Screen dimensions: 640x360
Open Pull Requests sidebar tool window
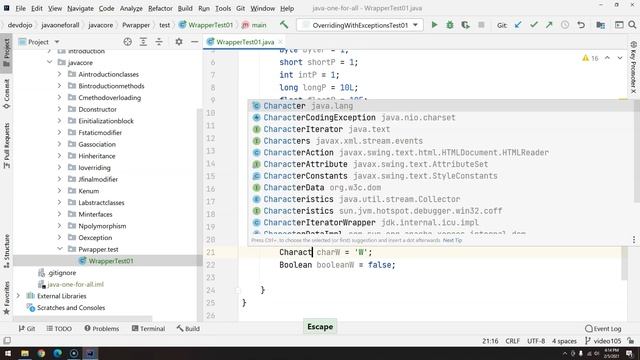click(x=6, y=145)
